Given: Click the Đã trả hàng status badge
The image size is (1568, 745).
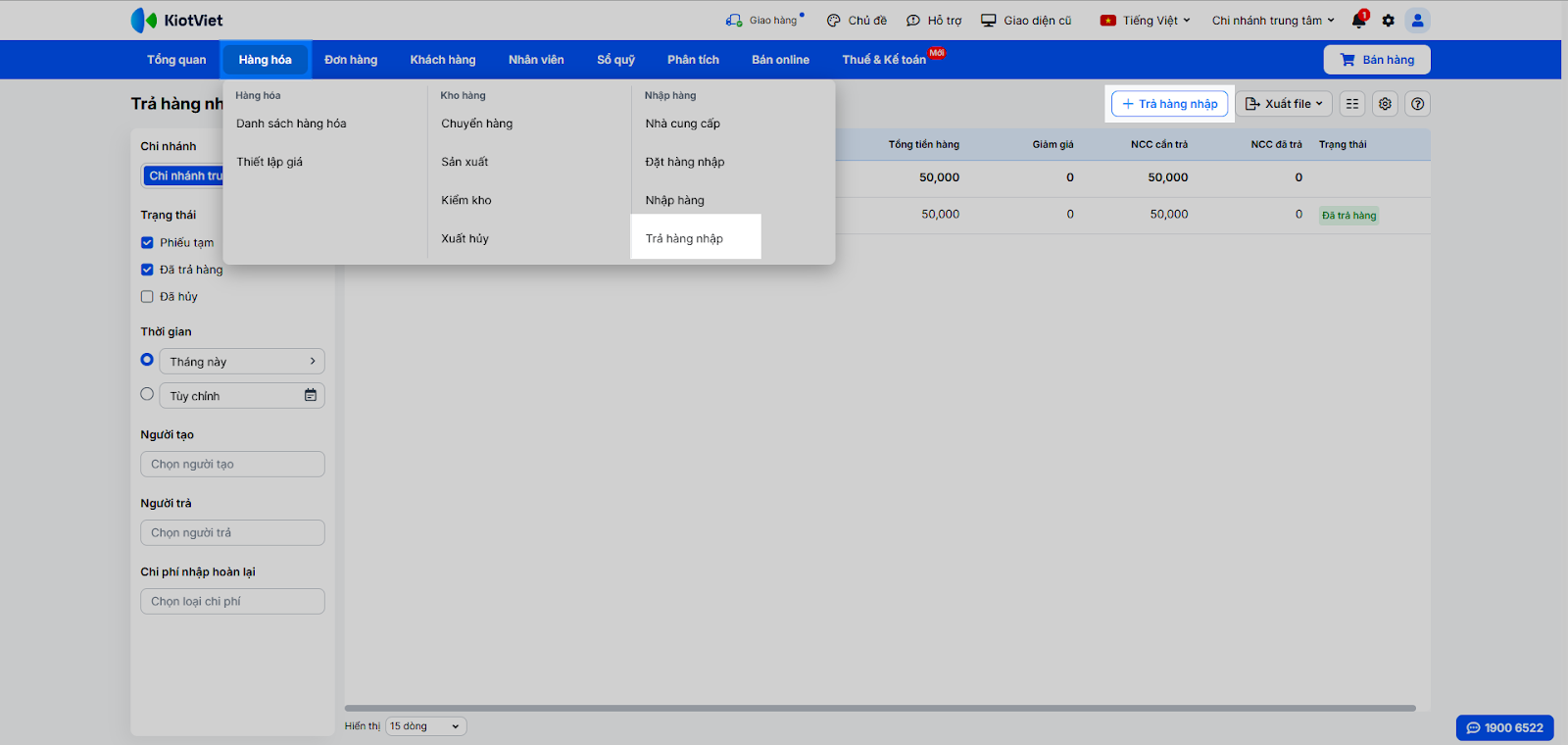Looking at the screenshot, I should (1348, 216).
